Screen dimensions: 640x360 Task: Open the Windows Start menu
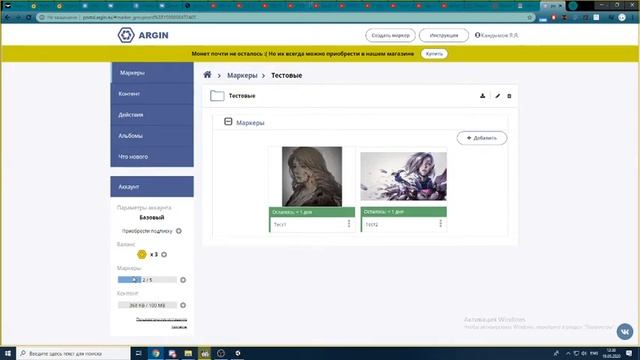coord(7,353)
